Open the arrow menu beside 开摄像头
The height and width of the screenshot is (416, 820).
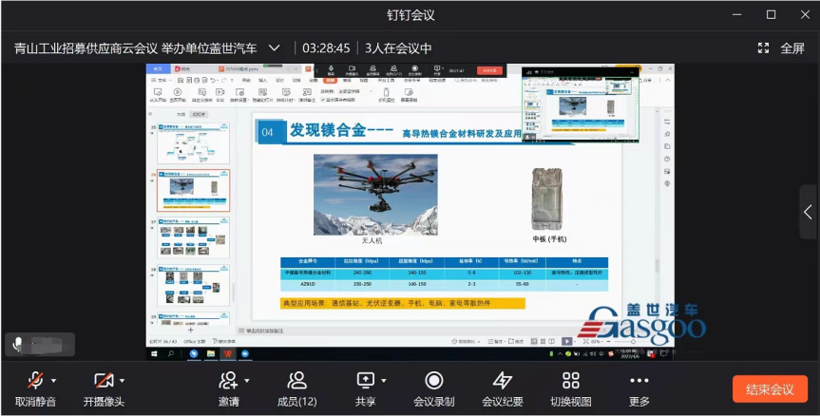pos(122,381)
